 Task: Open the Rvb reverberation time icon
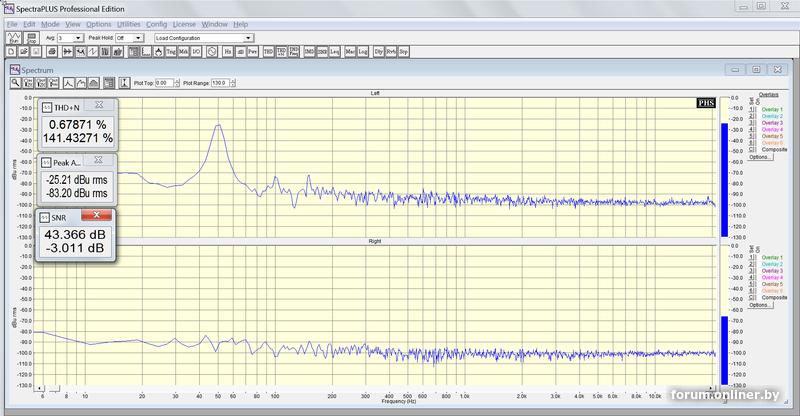coord(391,52)
